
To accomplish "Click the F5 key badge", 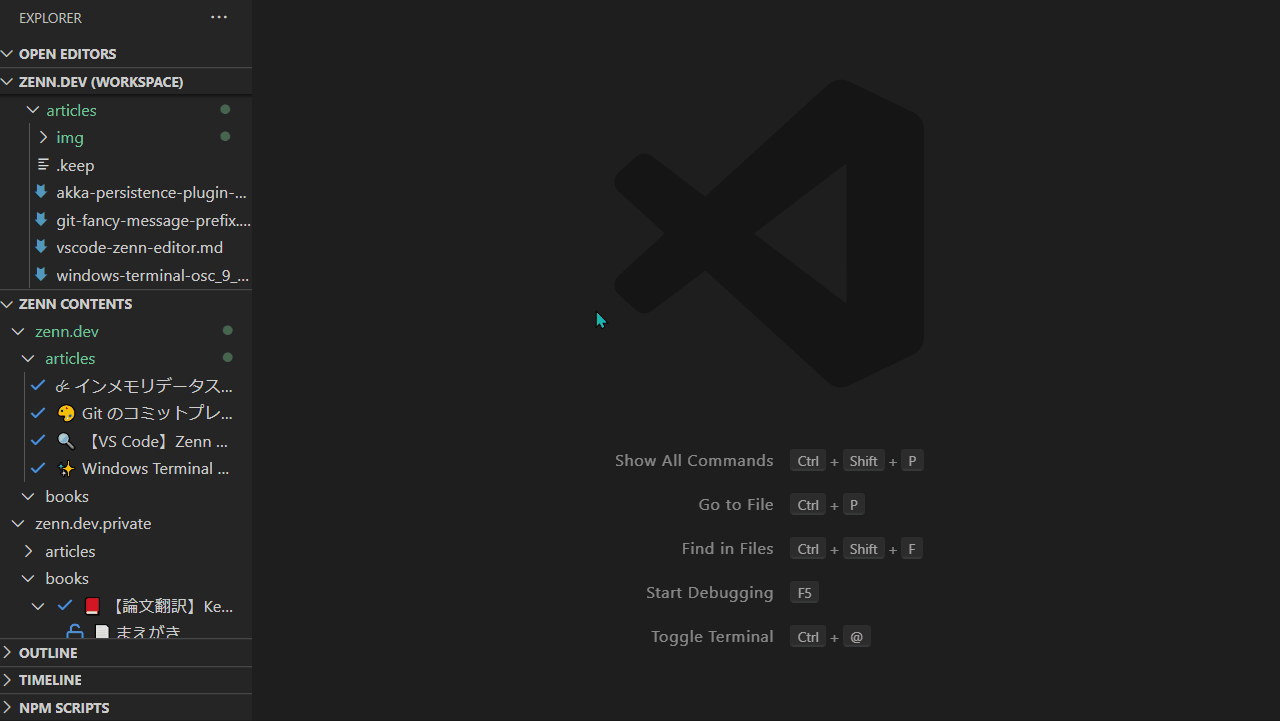I will click(804, 593).
